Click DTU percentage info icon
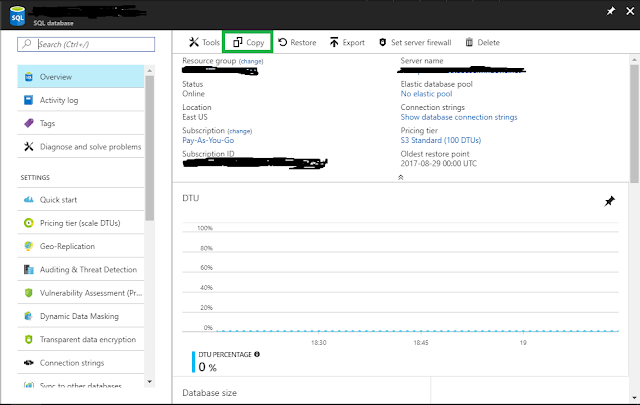640x405 pixels. [x=257, y=354]
